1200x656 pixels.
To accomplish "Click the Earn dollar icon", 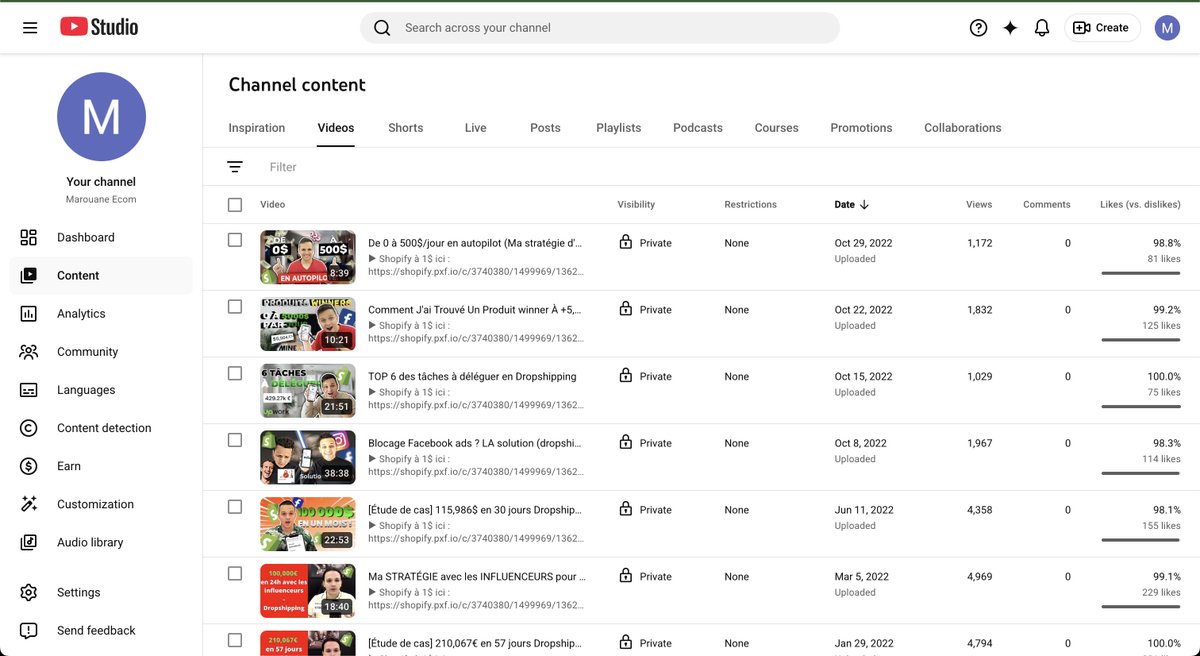I will [29, 466].
